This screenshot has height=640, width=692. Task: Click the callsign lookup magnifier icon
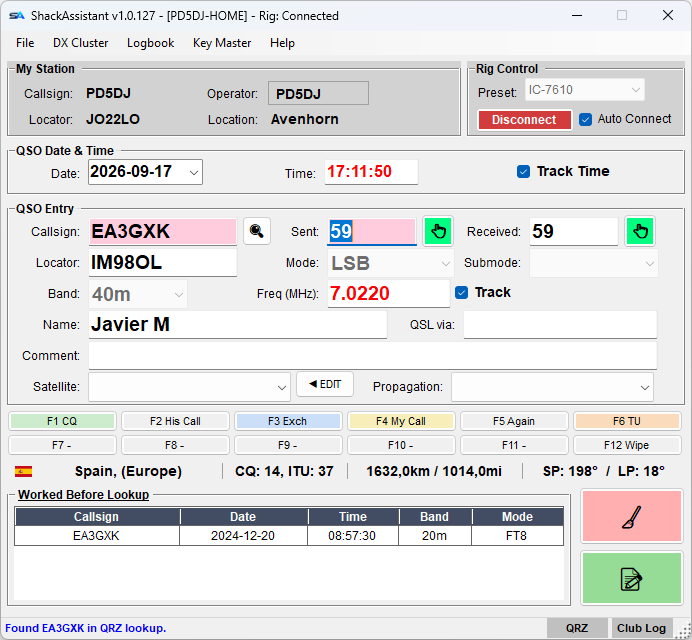point(256,231)
